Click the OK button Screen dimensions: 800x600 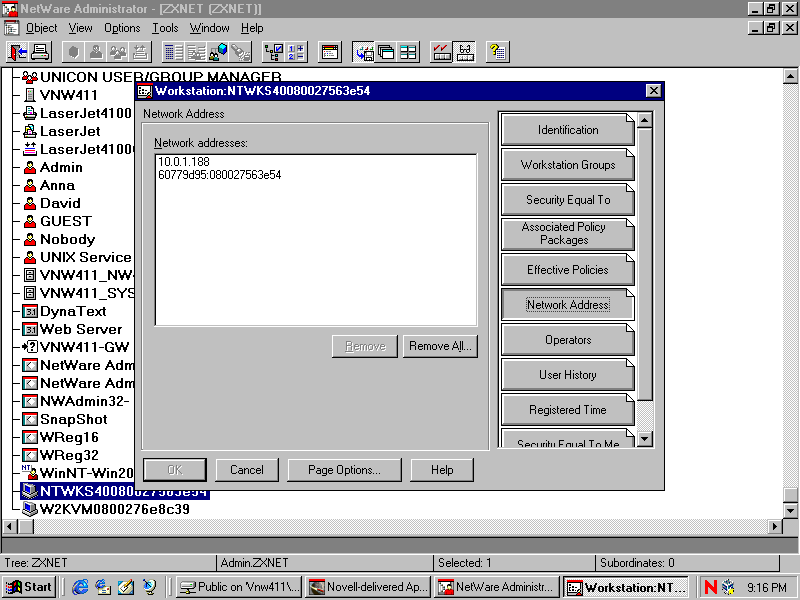point(175,470)
